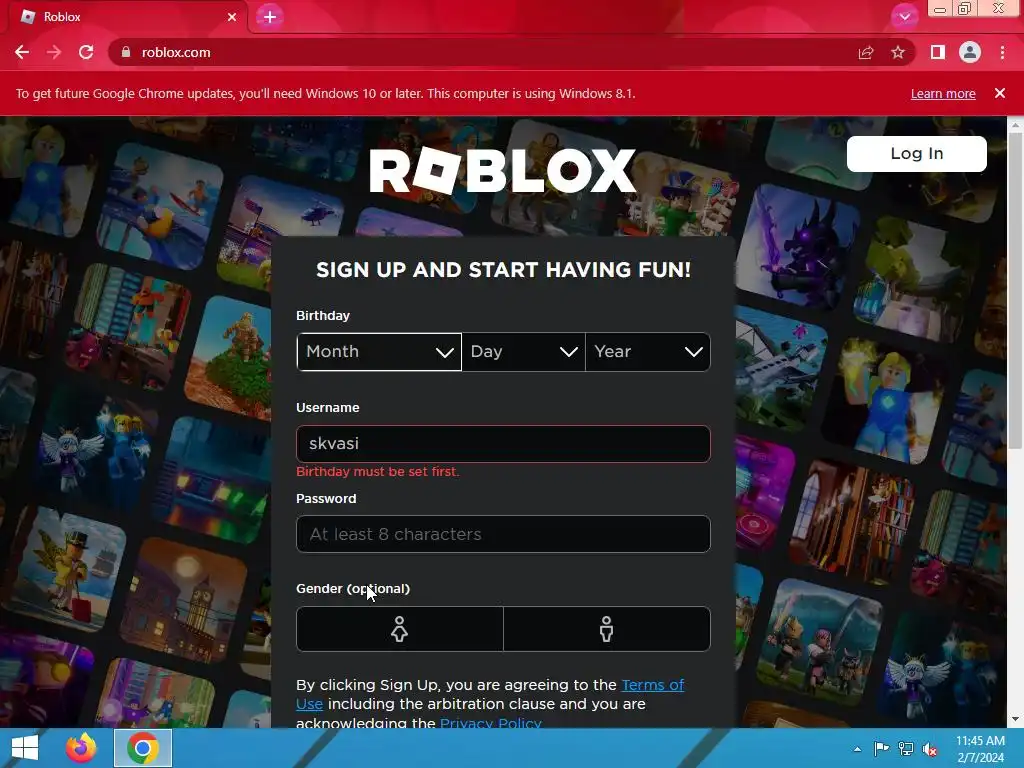
Task: Open the Chrome three-dot menu
Action: click(1002, 52)
